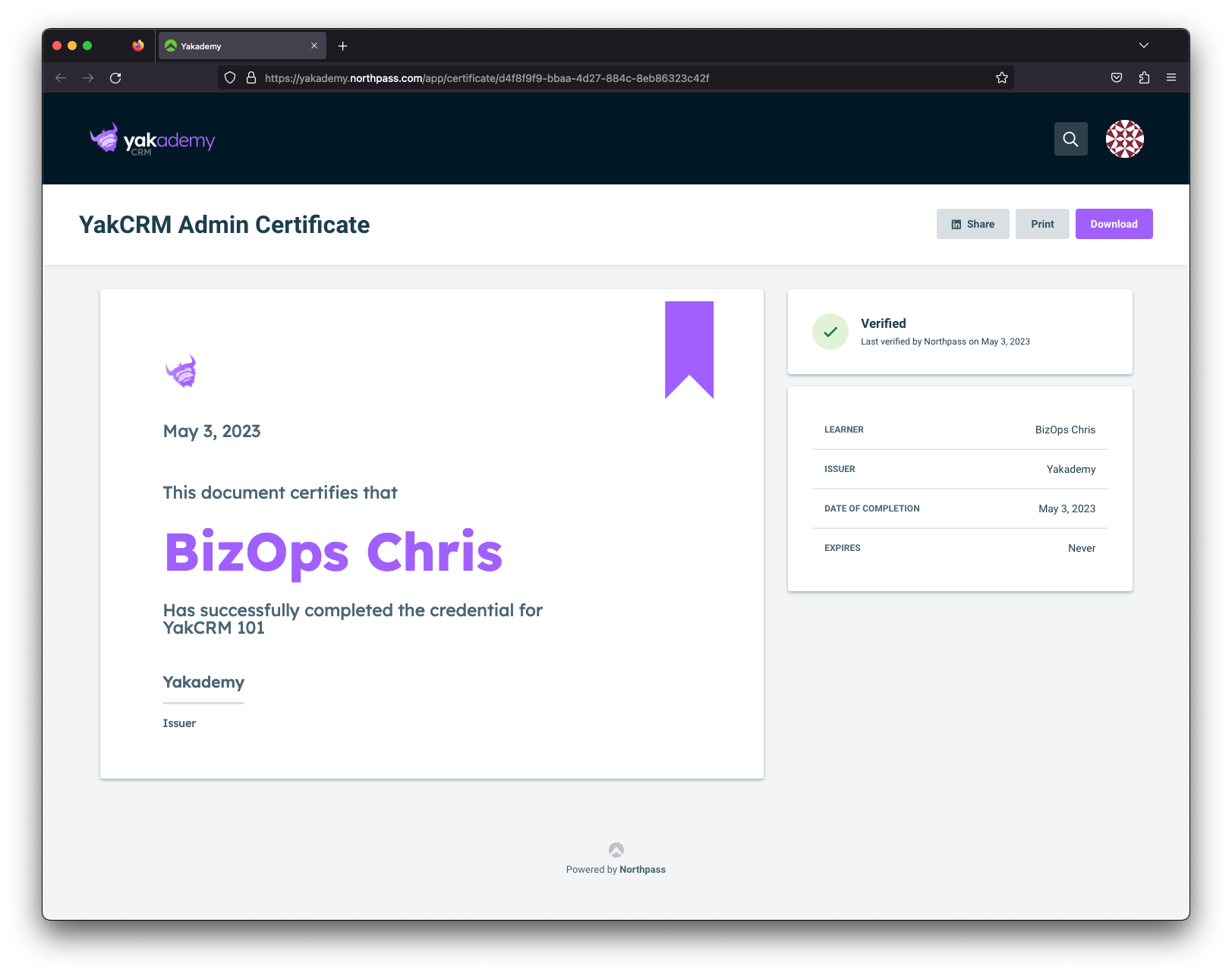Click the user avatar in the header
This screenshot has height=976, width=1232.
[x=1125, y=139]
